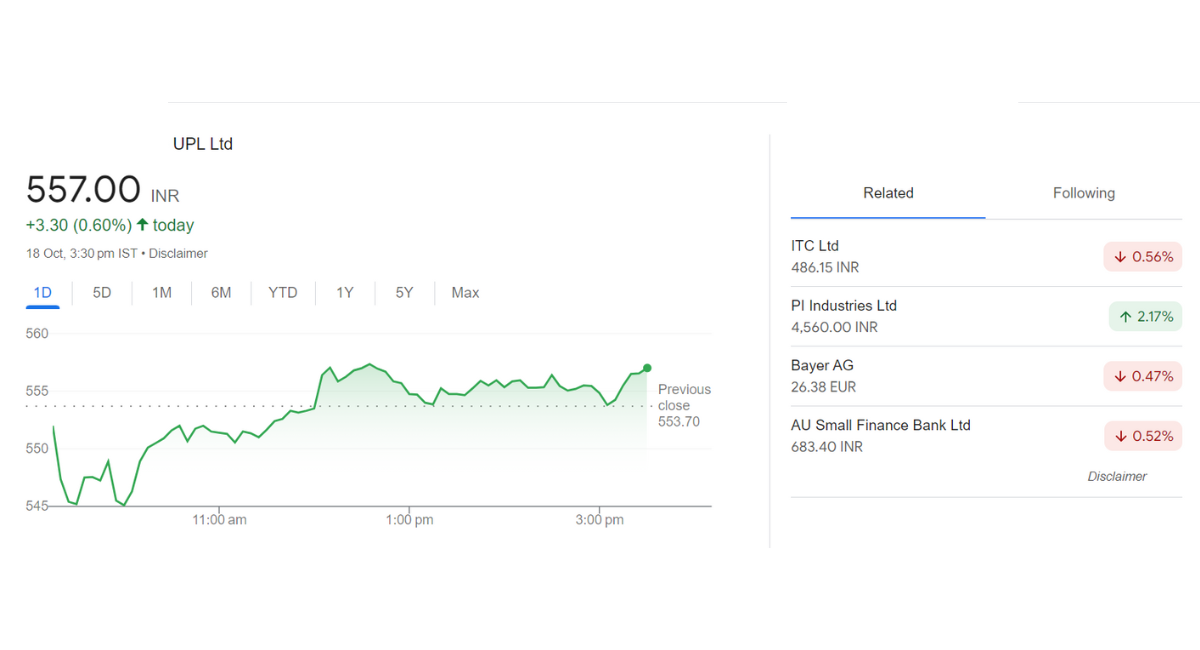
Task: Click the 18 Oct, 3:30 pm IST timestamp
Action: (x=82, y=254)
